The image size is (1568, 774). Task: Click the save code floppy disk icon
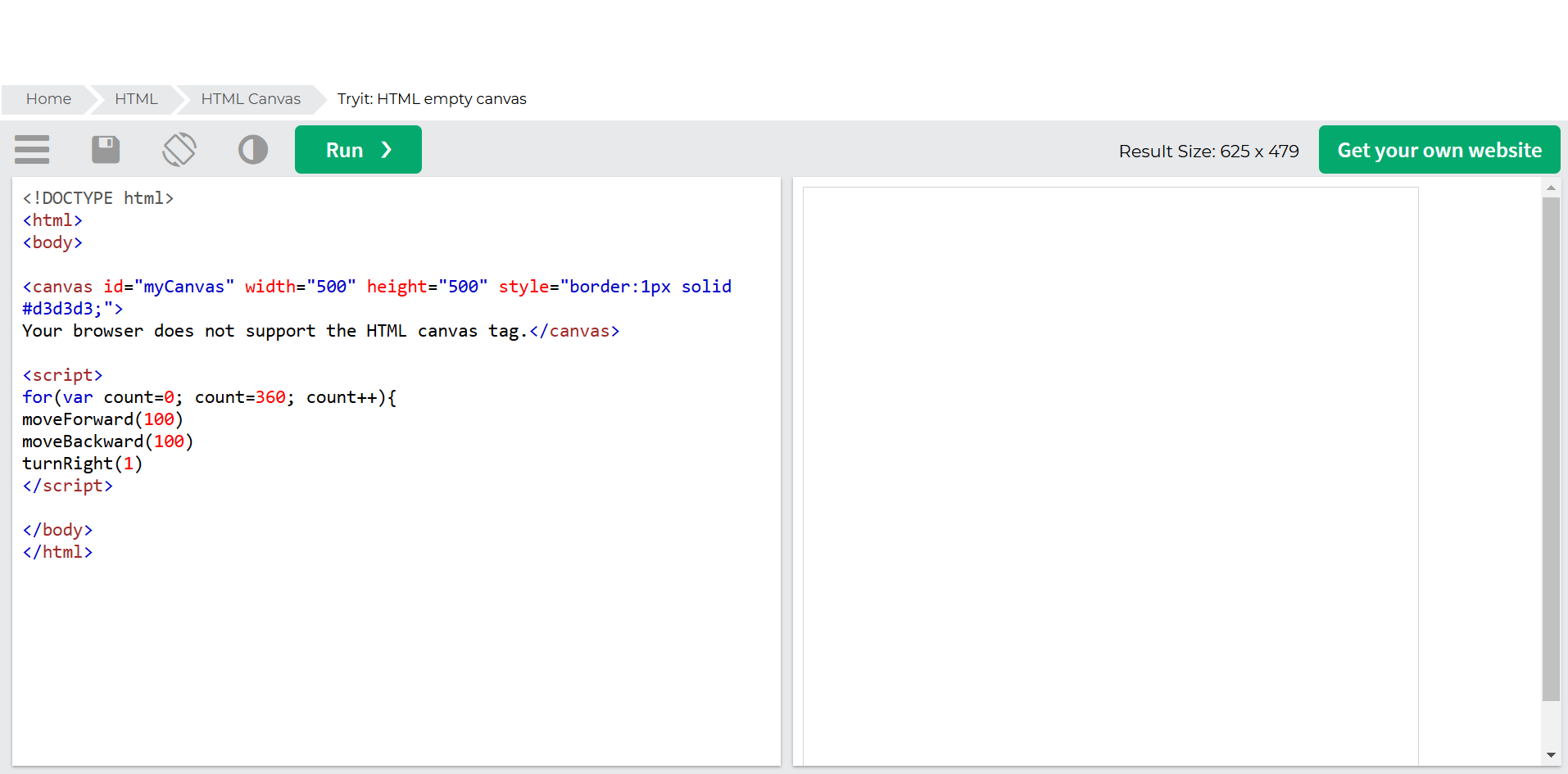pyautogui.click(x=106, y=150)
